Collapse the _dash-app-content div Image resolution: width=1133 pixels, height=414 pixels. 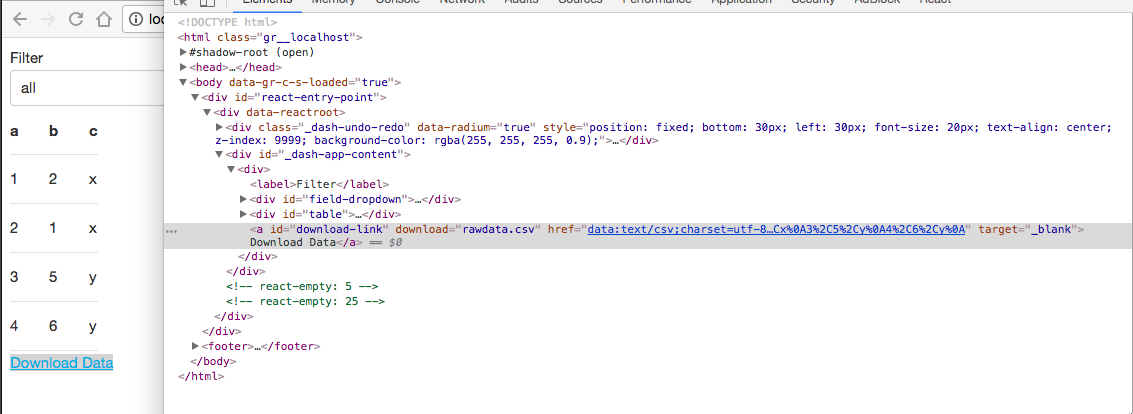pyautogui.click(x=220, y=155)
